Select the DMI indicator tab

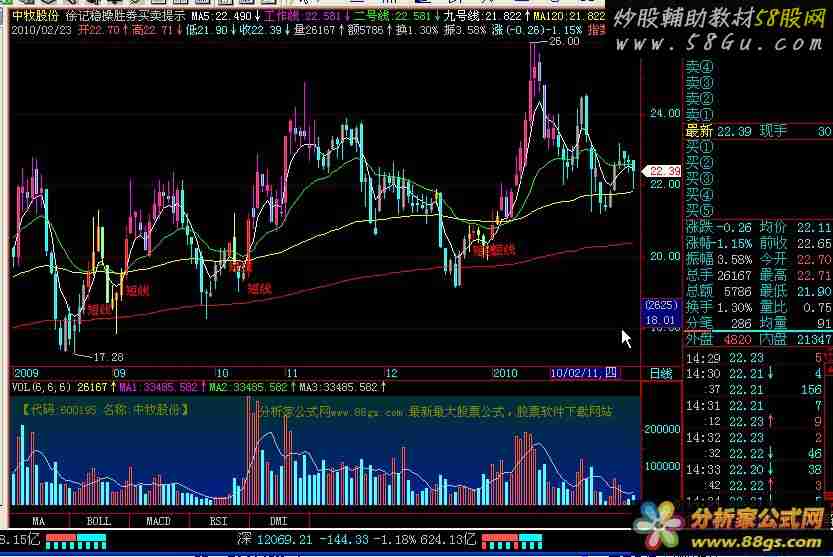(x=278, y=521)
